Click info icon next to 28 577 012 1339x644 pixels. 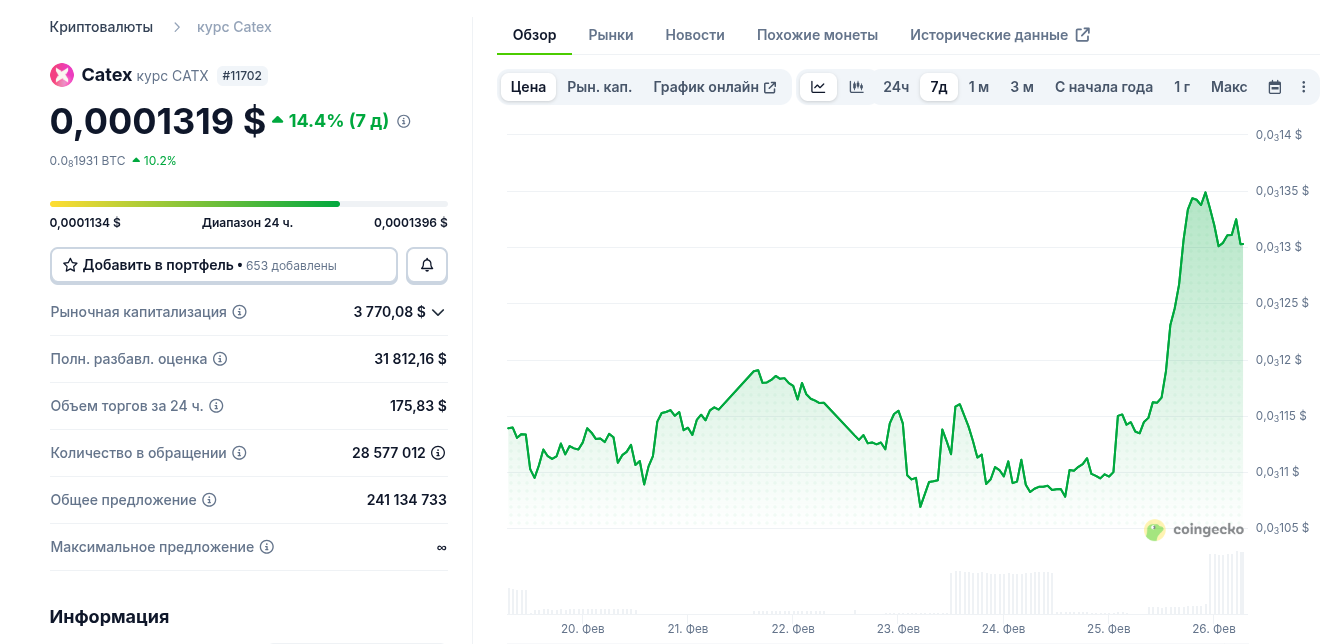(438, 453)
